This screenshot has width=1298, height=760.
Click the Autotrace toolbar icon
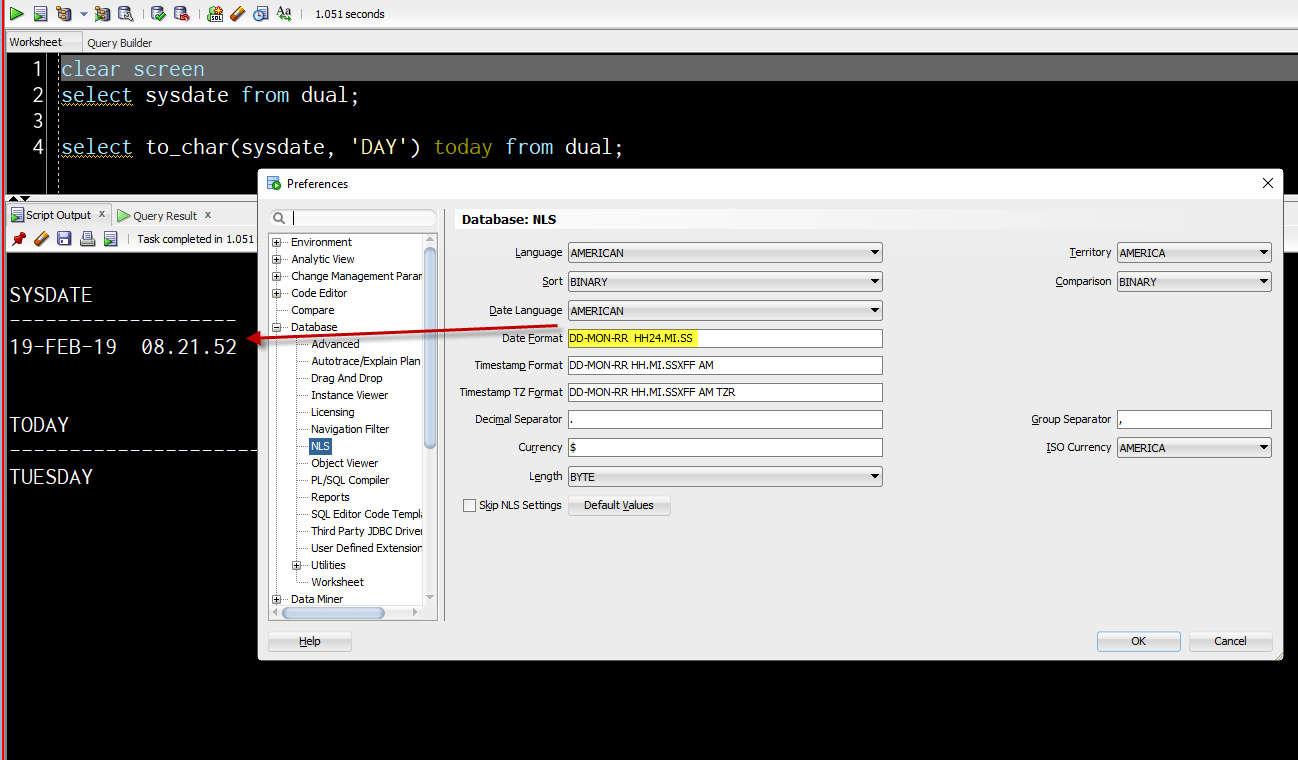point(102,14)
